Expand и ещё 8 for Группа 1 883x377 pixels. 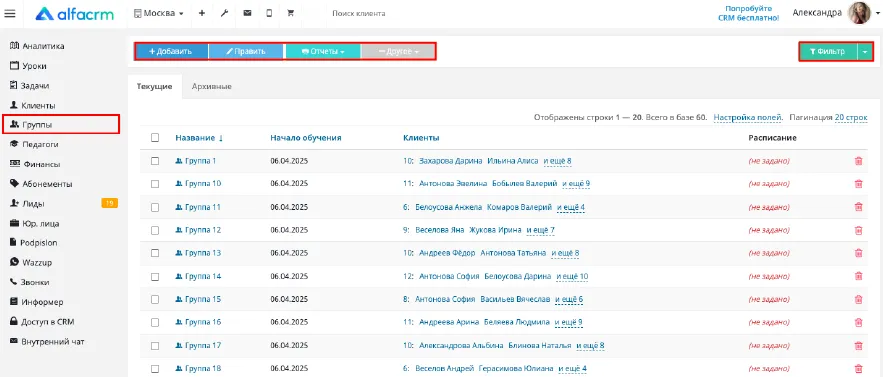558,161
